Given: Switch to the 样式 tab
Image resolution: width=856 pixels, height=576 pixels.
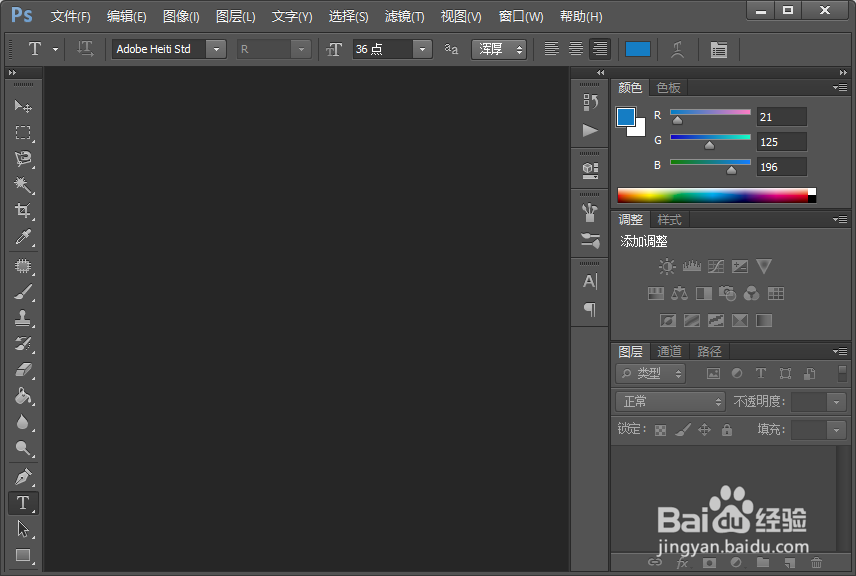Looking at the screenshot, I should coord(669,220).
